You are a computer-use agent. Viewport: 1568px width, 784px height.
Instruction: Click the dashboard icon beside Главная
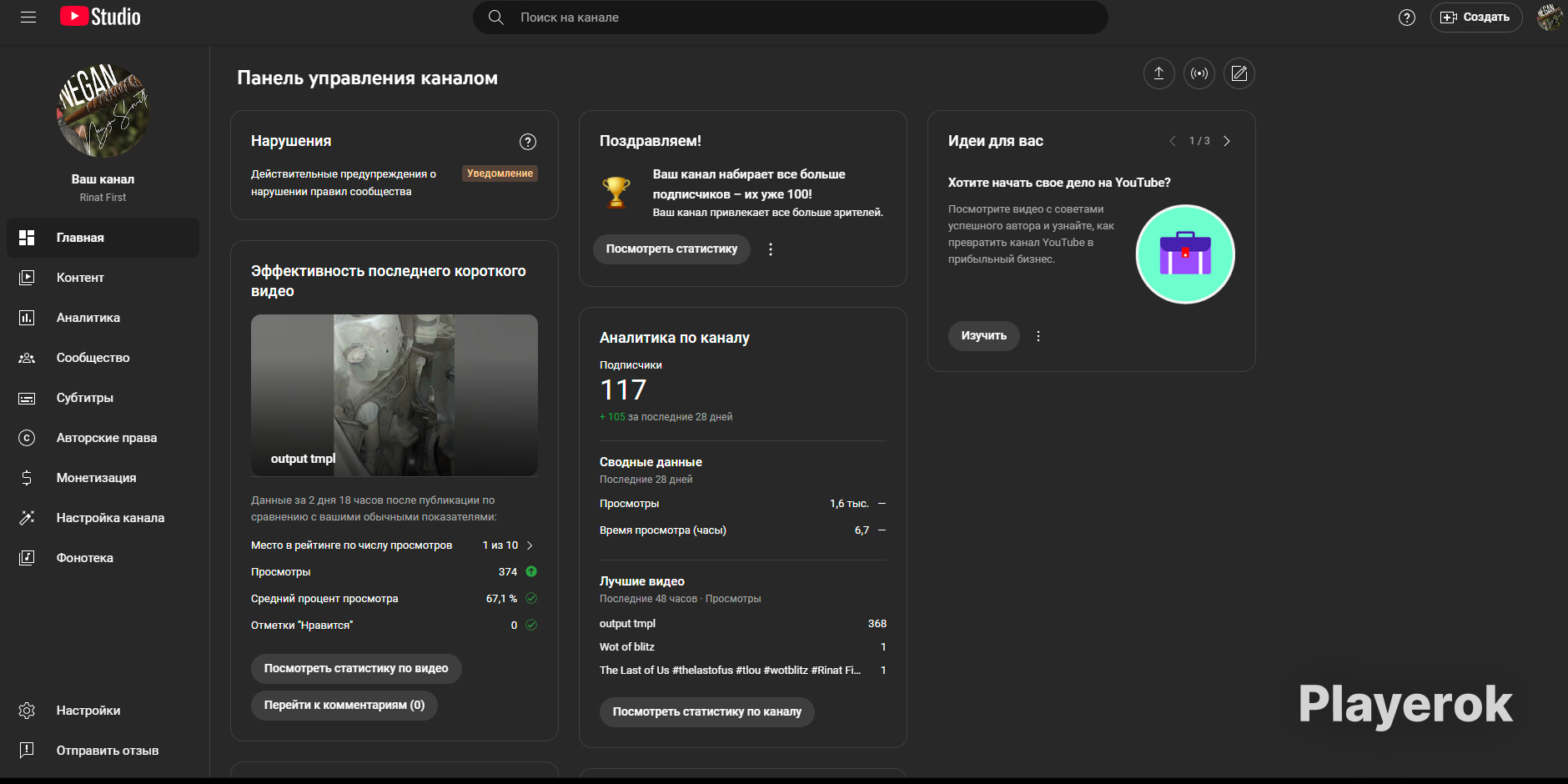[27, 238]
